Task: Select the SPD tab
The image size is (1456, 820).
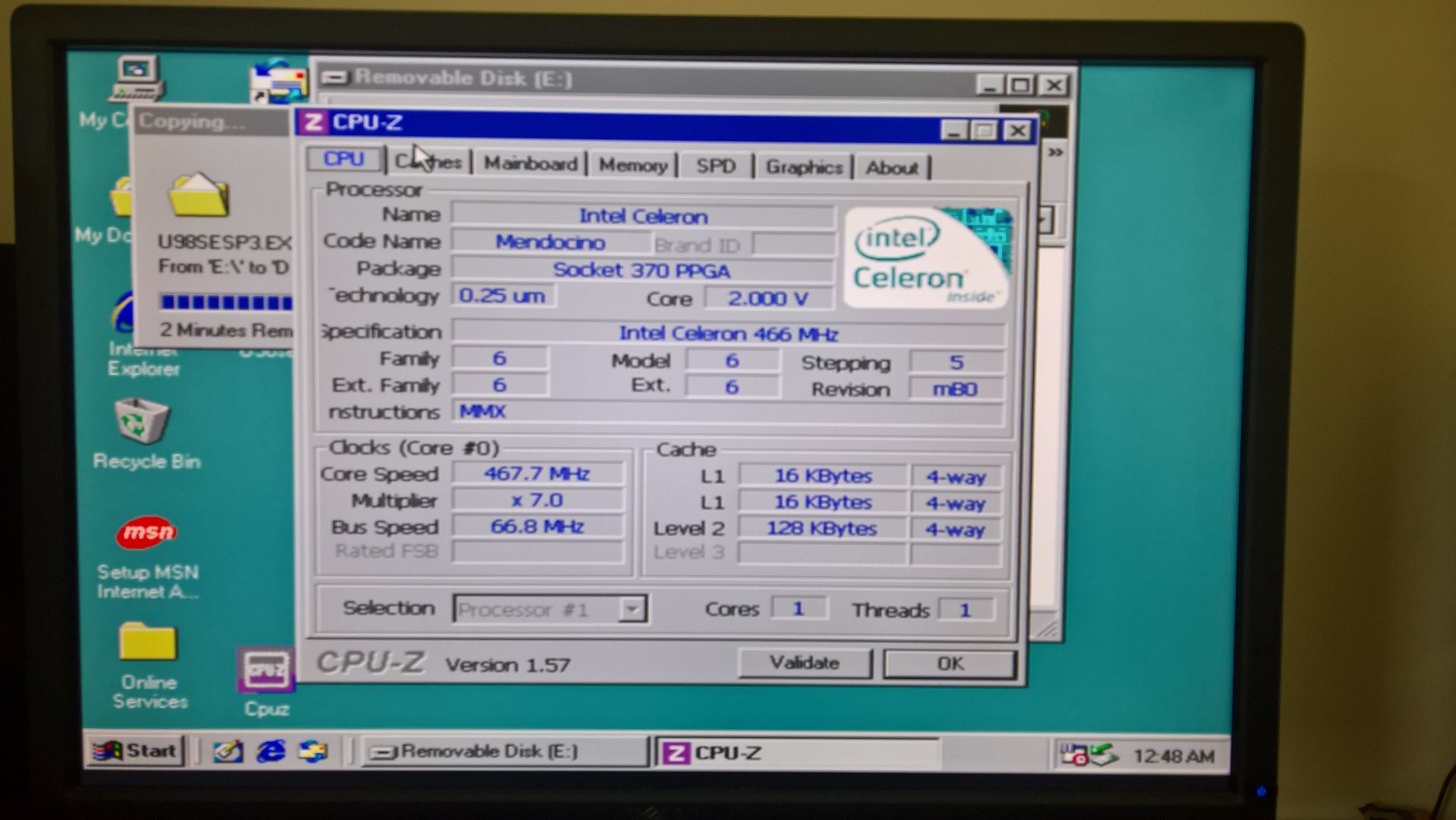Action: click(716, 166)
